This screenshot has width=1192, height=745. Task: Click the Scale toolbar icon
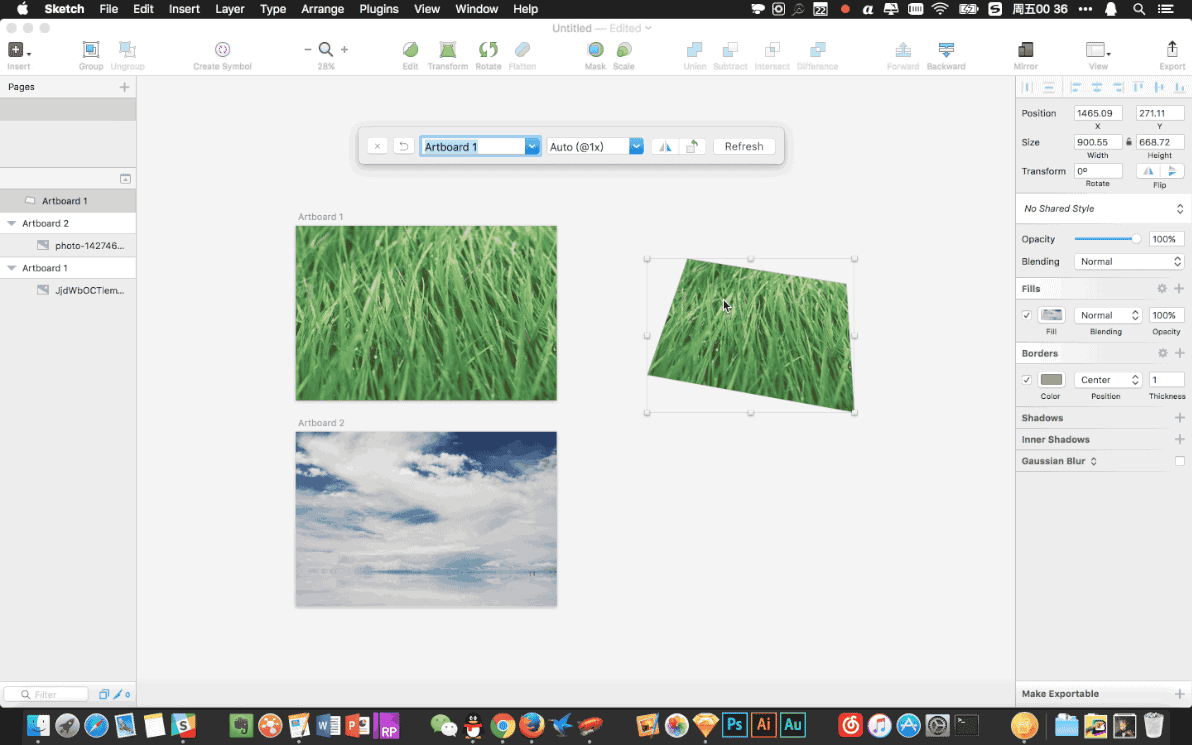pyautogui.click(x=623, y=50)
